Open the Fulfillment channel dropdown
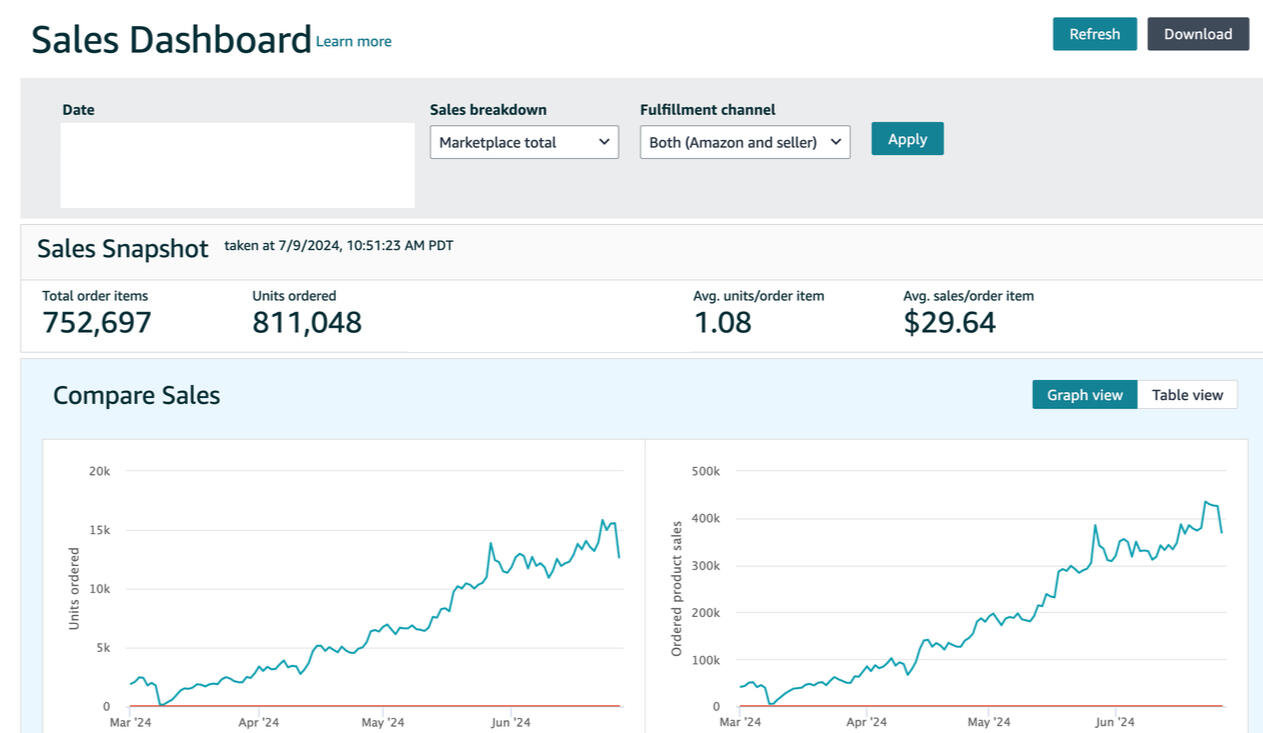This screenshot has width=1263, height=733. pos(744,142)
